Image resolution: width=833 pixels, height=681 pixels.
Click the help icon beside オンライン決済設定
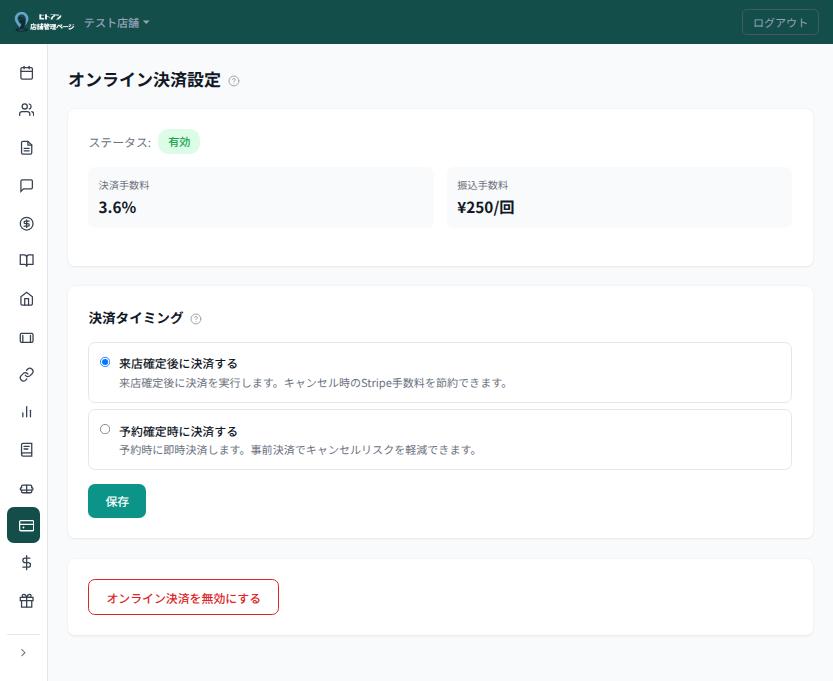coord(234,81)
